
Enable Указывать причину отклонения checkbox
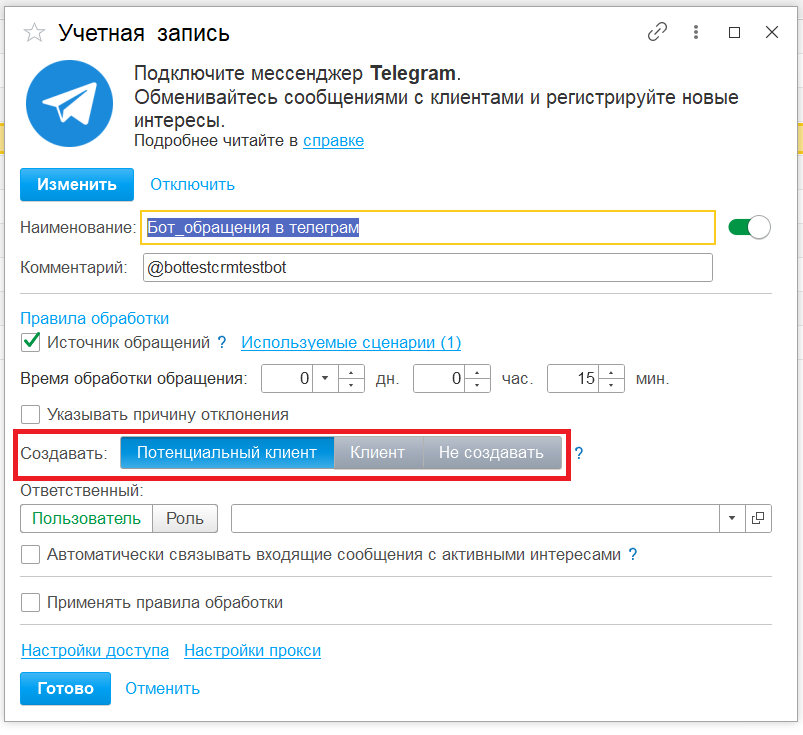click(x=31, y=414)
